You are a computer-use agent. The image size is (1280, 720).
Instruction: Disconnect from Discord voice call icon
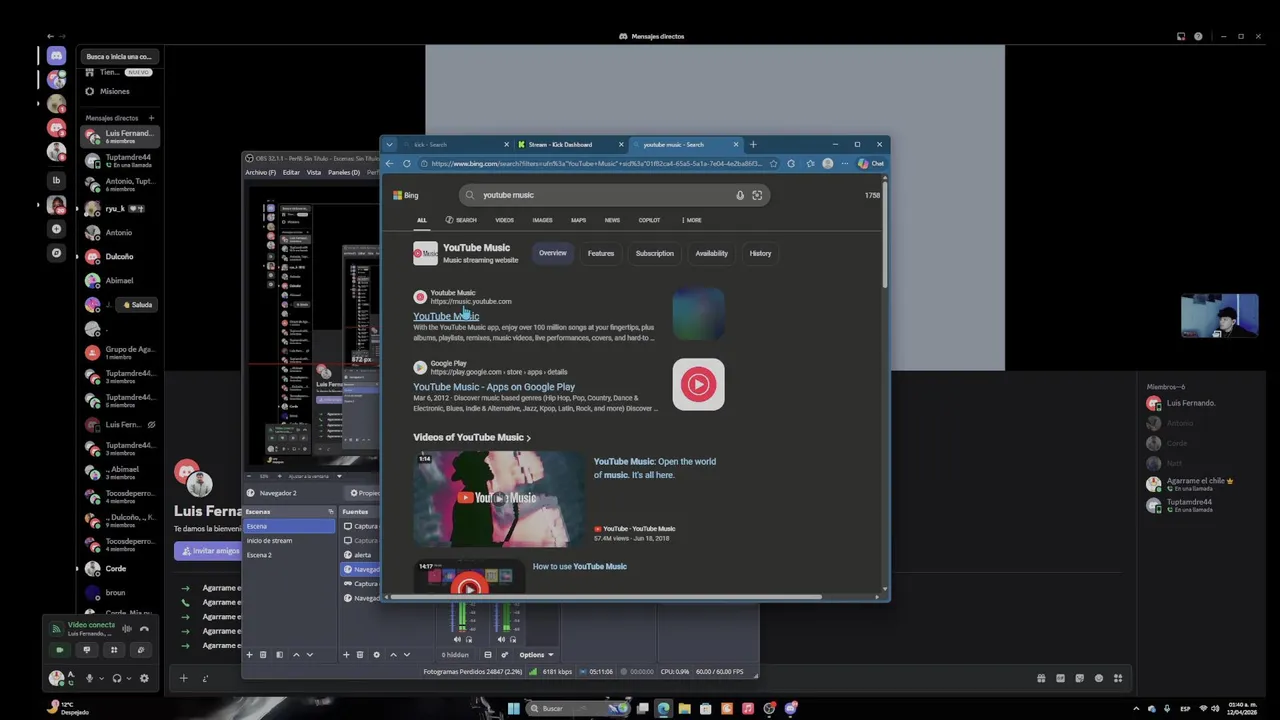(x=144, y=629)
